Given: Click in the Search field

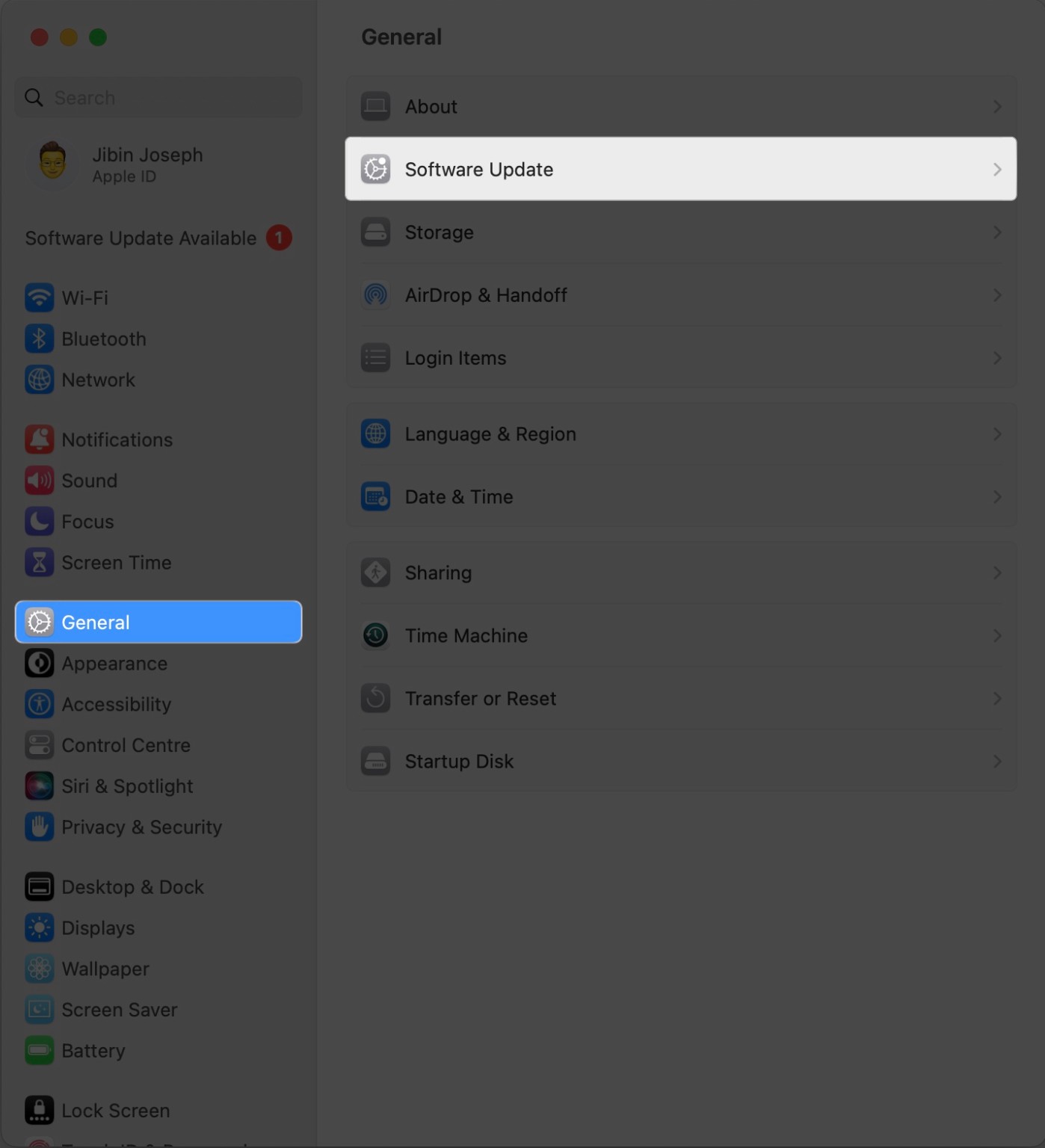Looking at the screenshot, I should click(x=158, y=97).
